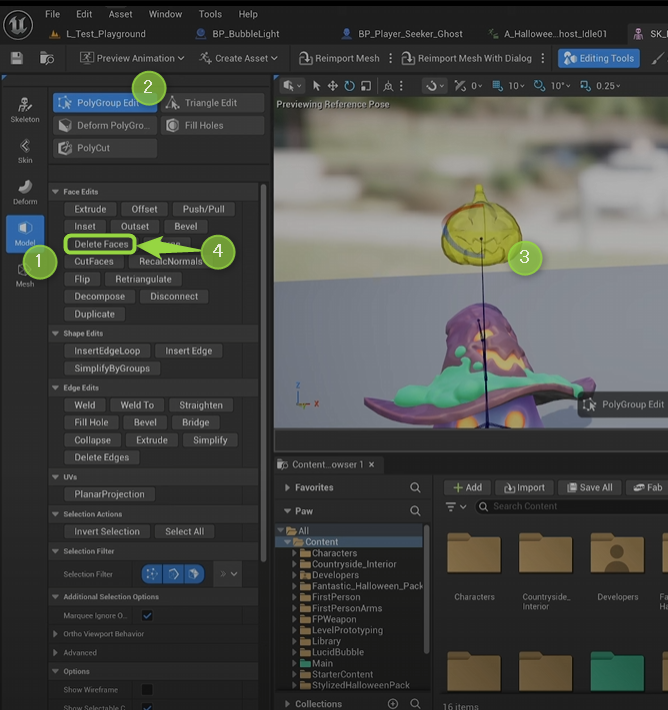Close the Content Browser 1 tab
The height and width of the screenshot is (710, 668).
[371, 465]
